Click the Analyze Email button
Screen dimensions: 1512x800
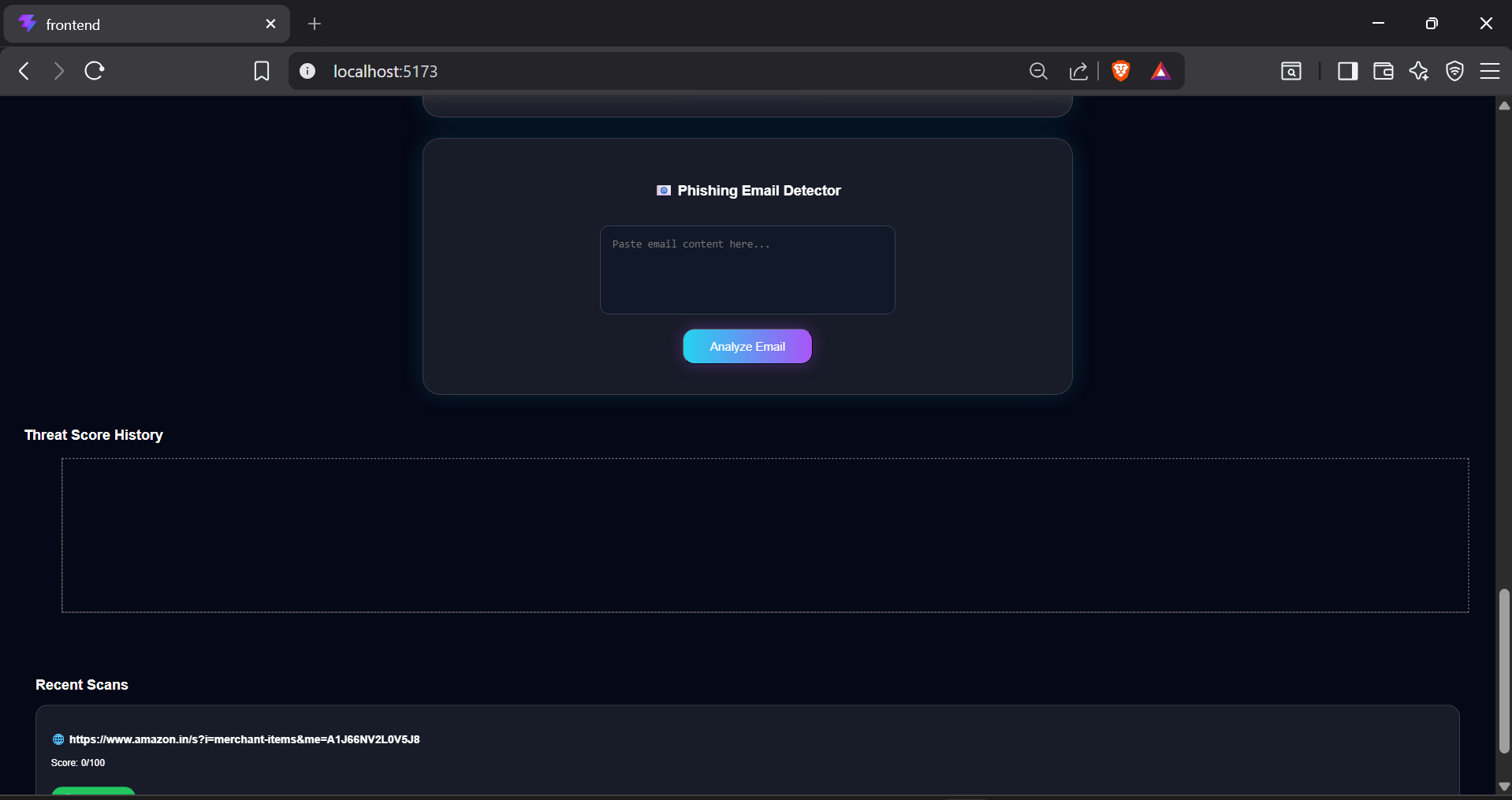coord(747,347)
